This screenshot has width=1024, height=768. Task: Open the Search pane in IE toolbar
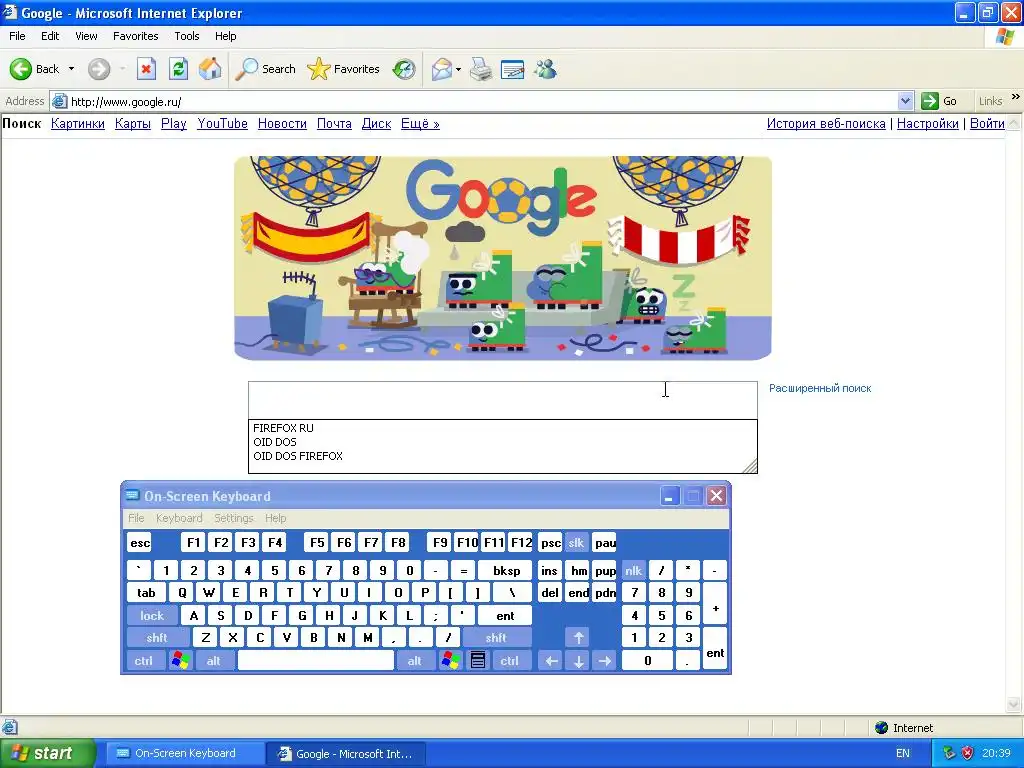tap(264, 69)
